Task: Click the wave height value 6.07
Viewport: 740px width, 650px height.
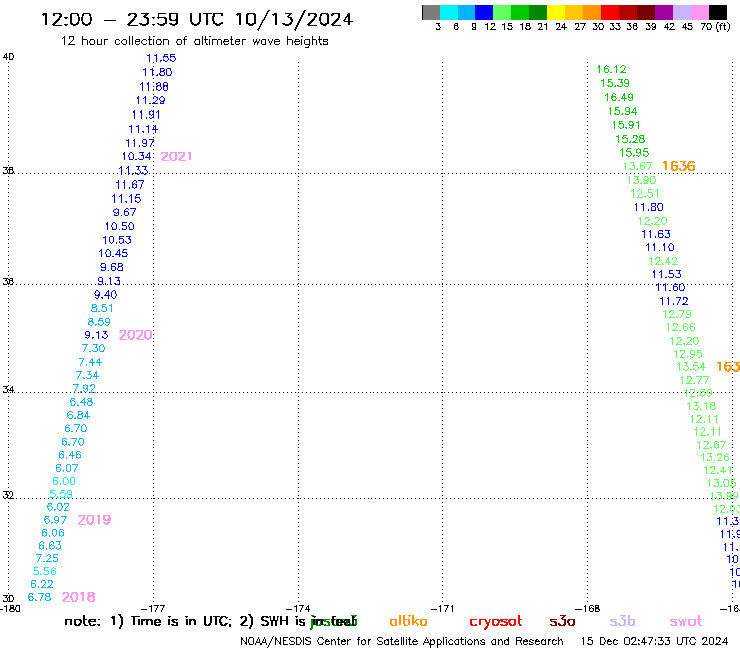Action: (67, 468)
